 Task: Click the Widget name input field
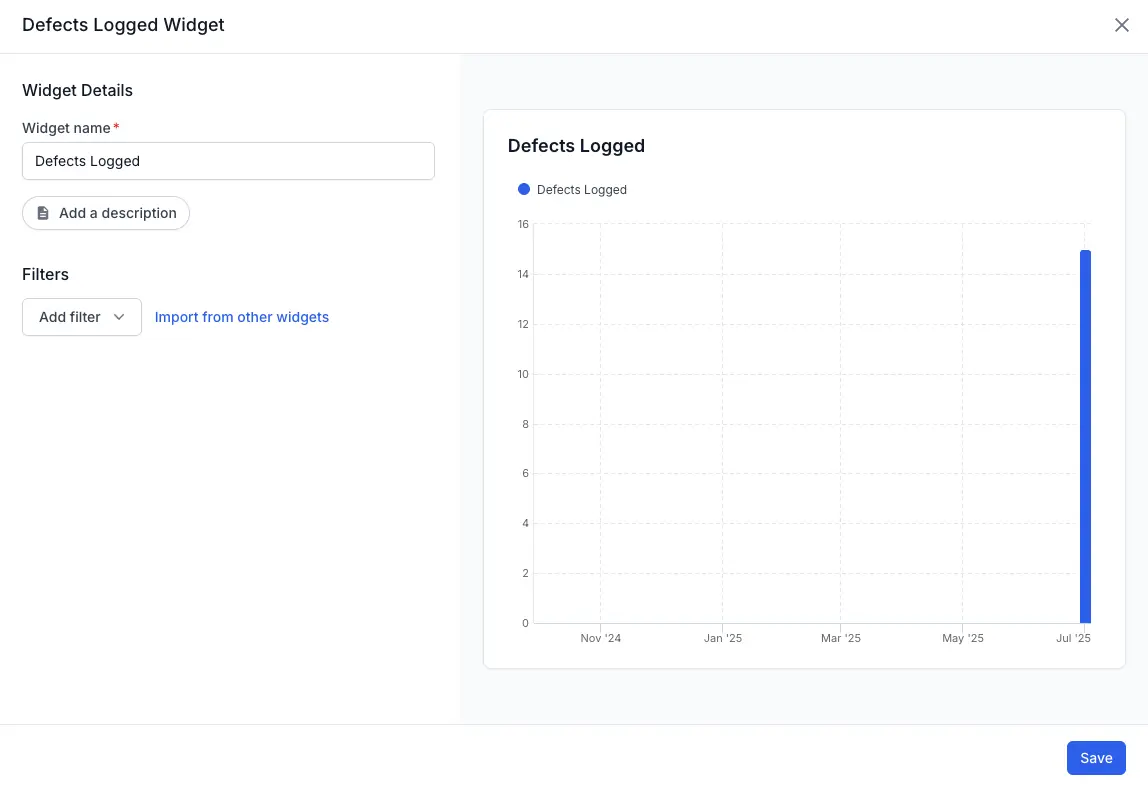tap(228, 161)
